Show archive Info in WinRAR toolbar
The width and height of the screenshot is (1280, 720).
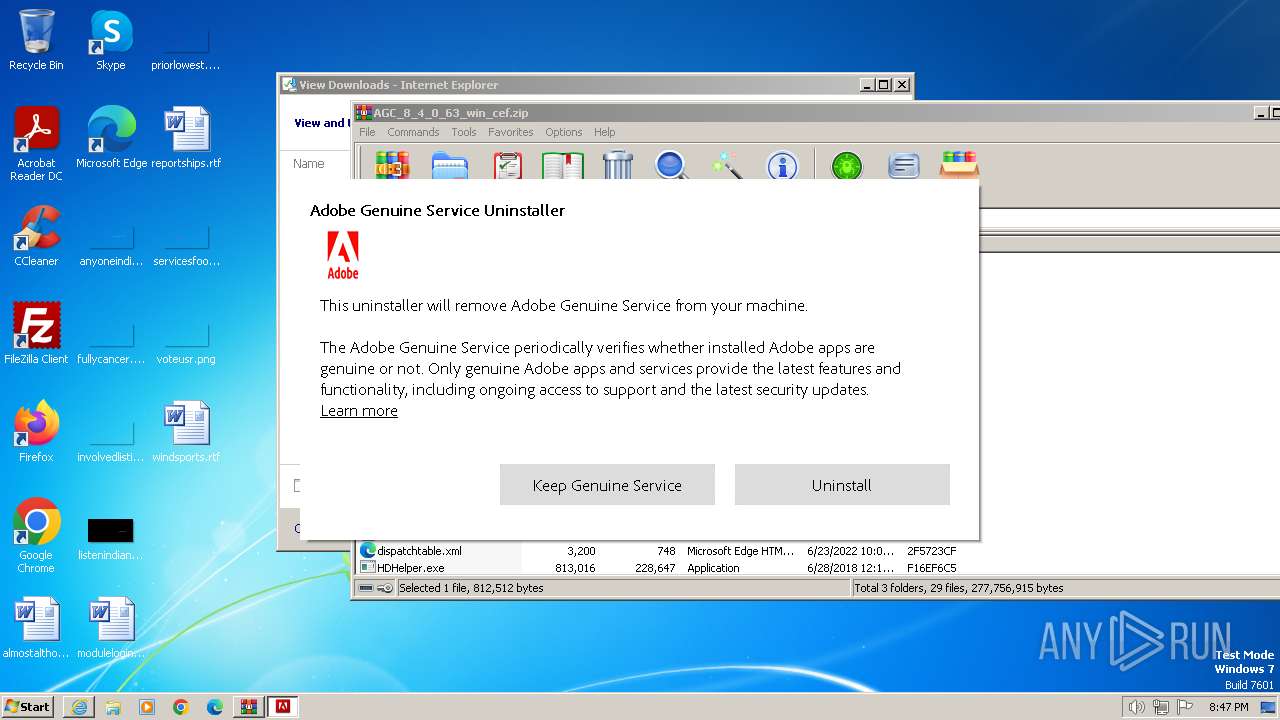(782, 165)
